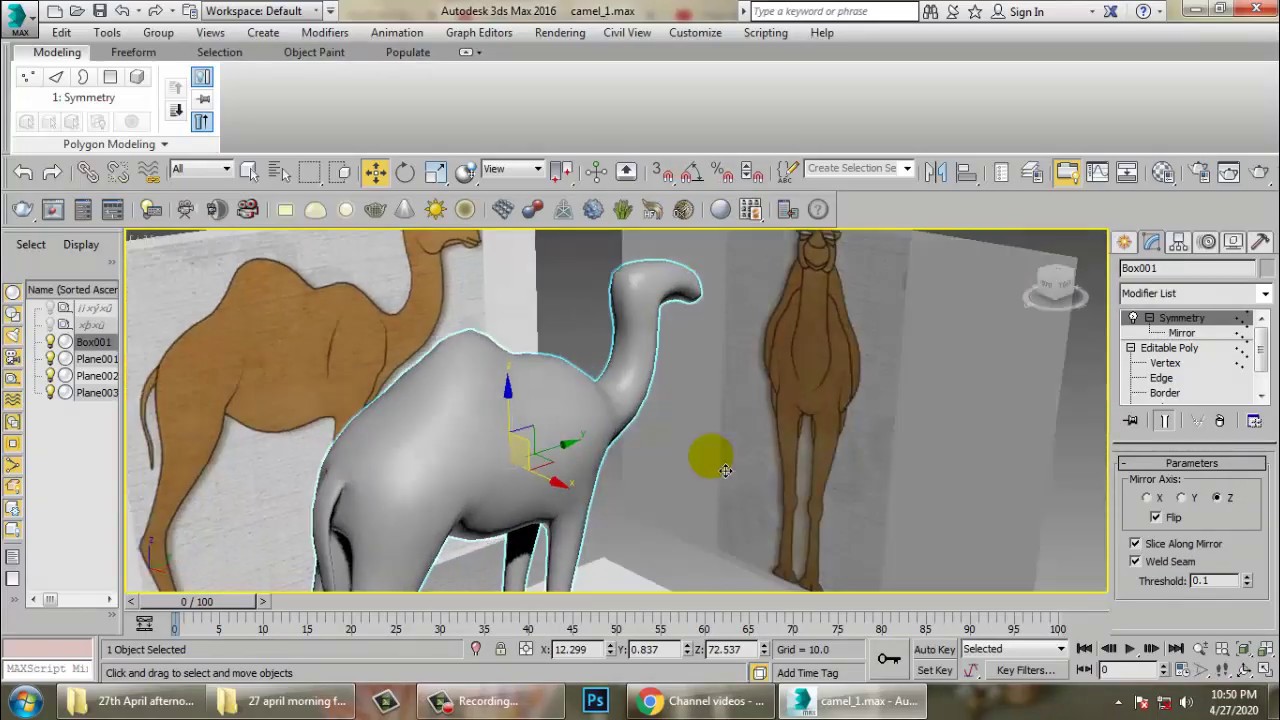Click the Align tool icon

tap(966, 172)
